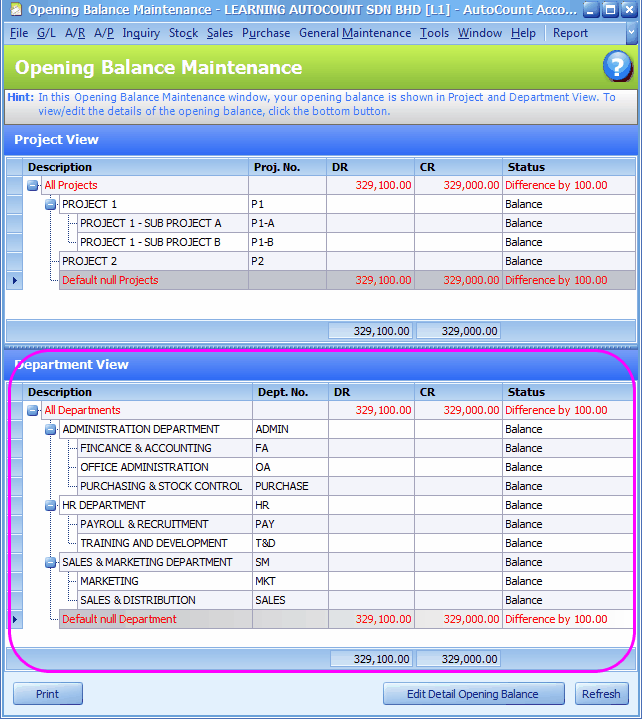Click the application icon in the title bar
Screen dimensions: 642x719
point(16,10)
